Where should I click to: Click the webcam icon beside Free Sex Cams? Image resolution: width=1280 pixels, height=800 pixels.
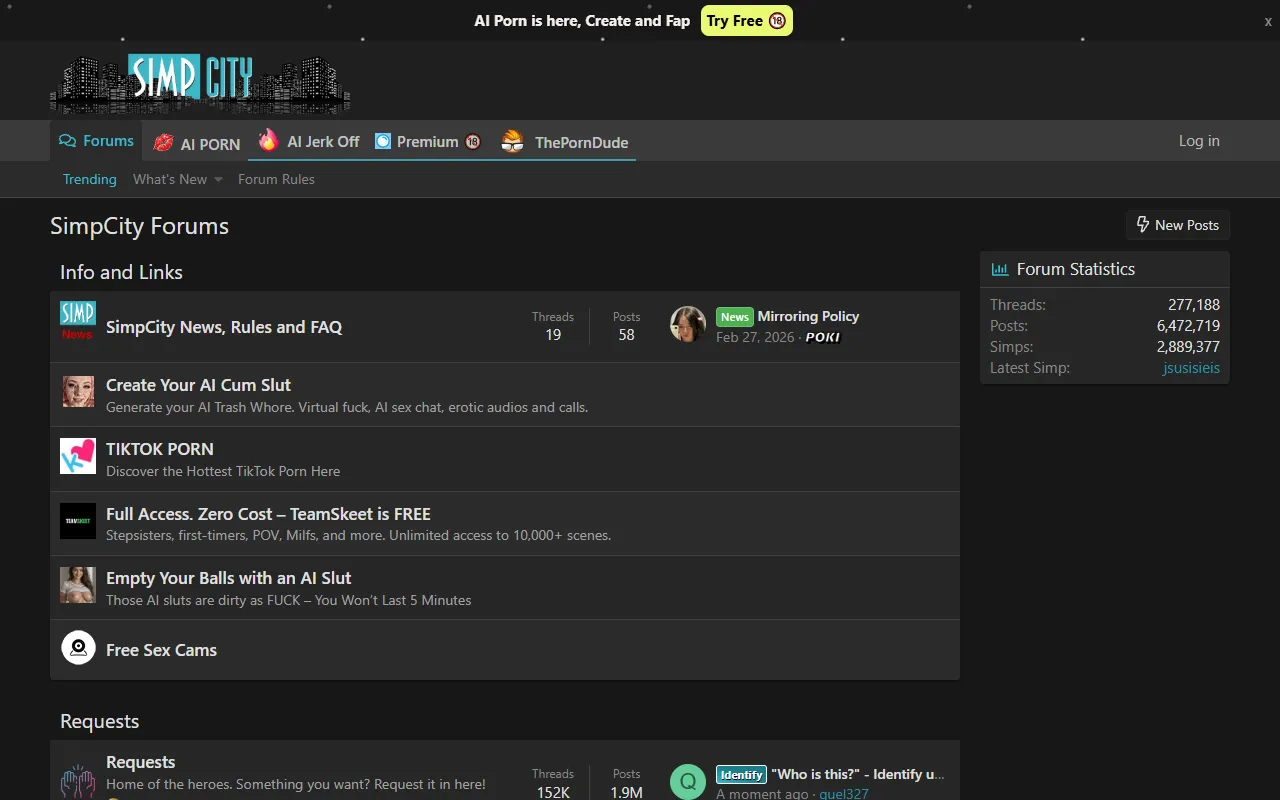coord(78,648)
